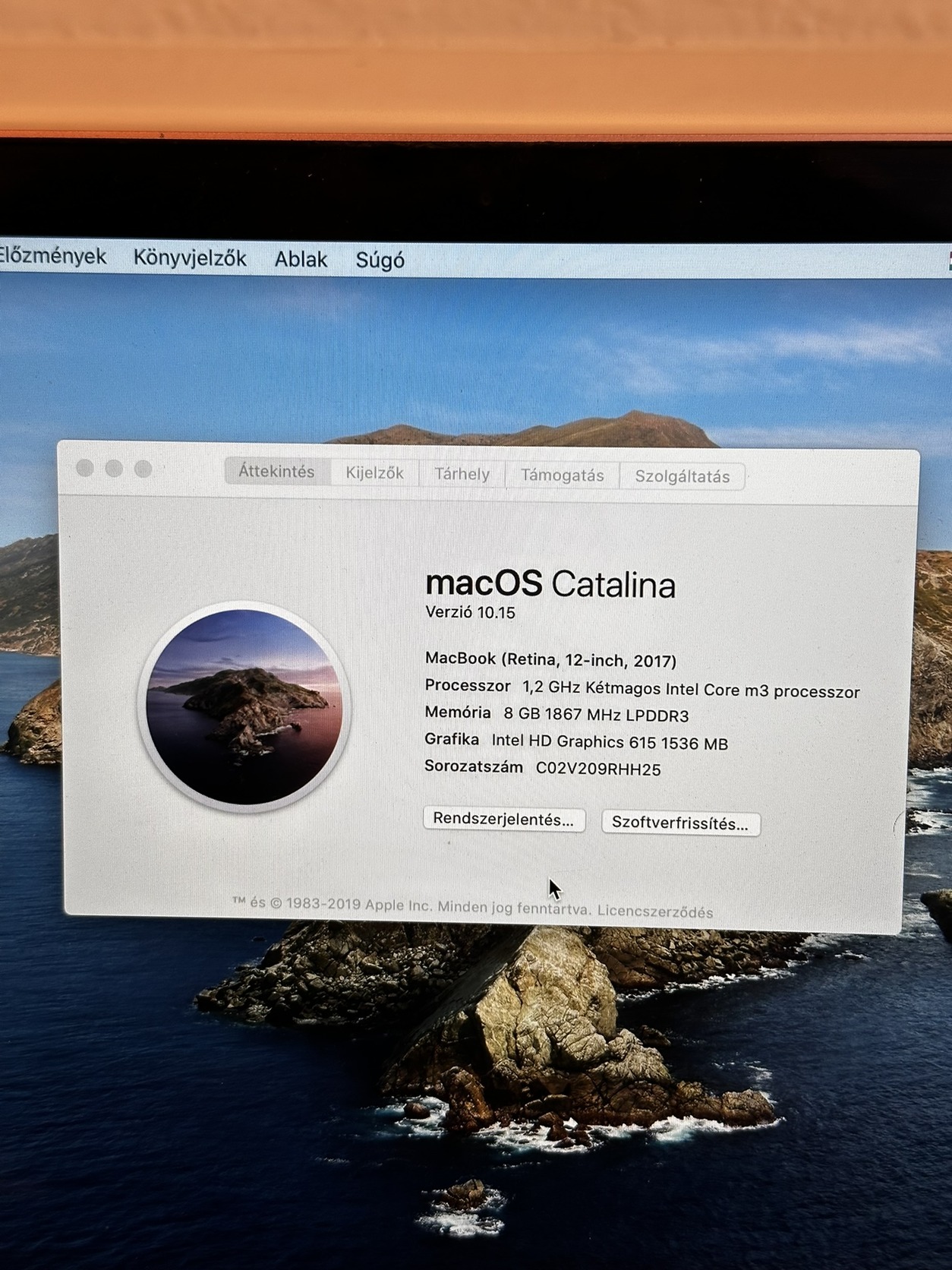952x1270 pixels.
Task: Click the Verzió 10.15 text
Action: (470, 612)
